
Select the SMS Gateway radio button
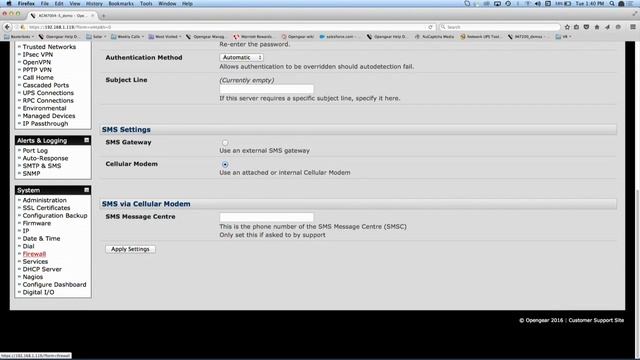pyautogui.click(x=225, y=143)
